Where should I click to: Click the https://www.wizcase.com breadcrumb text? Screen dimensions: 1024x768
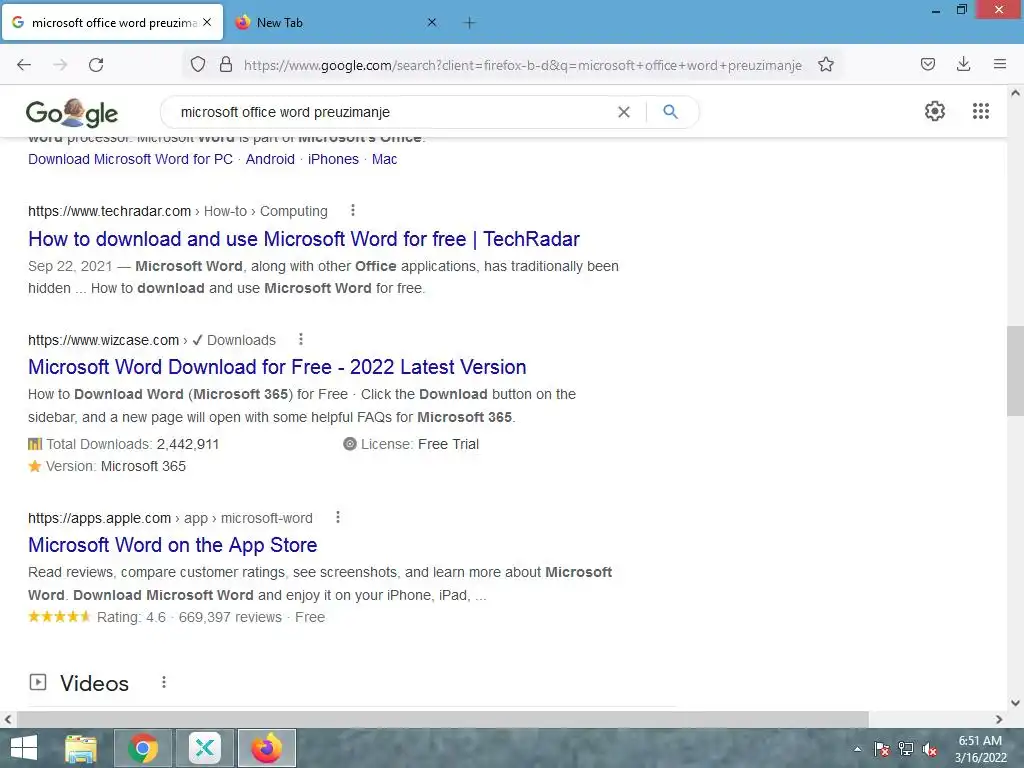[103, 340]
